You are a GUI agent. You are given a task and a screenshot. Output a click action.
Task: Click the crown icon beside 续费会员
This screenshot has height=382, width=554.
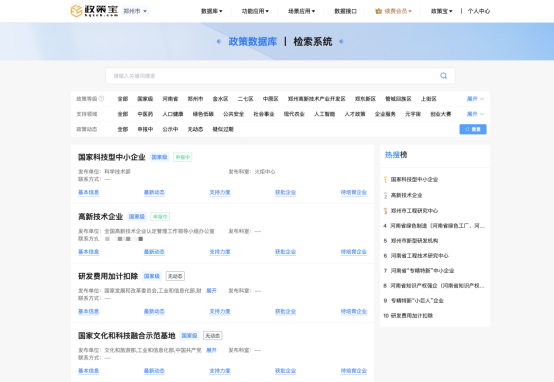[x=378, y=11]
